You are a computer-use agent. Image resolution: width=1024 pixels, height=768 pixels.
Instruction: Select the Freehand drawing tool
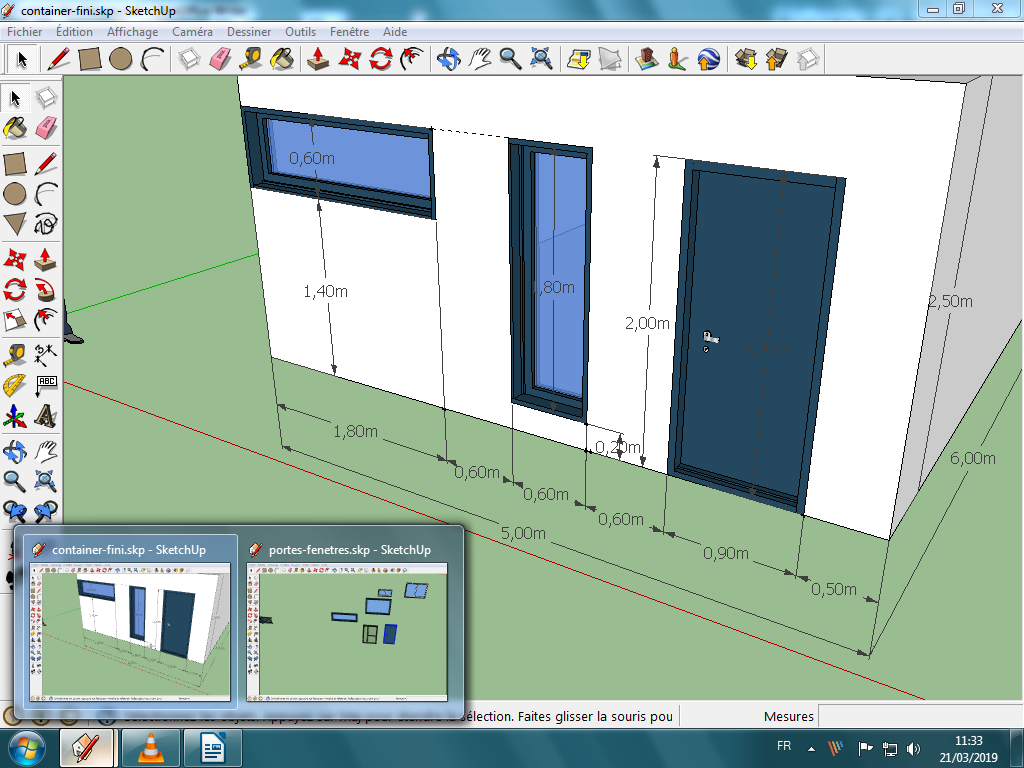46,223
